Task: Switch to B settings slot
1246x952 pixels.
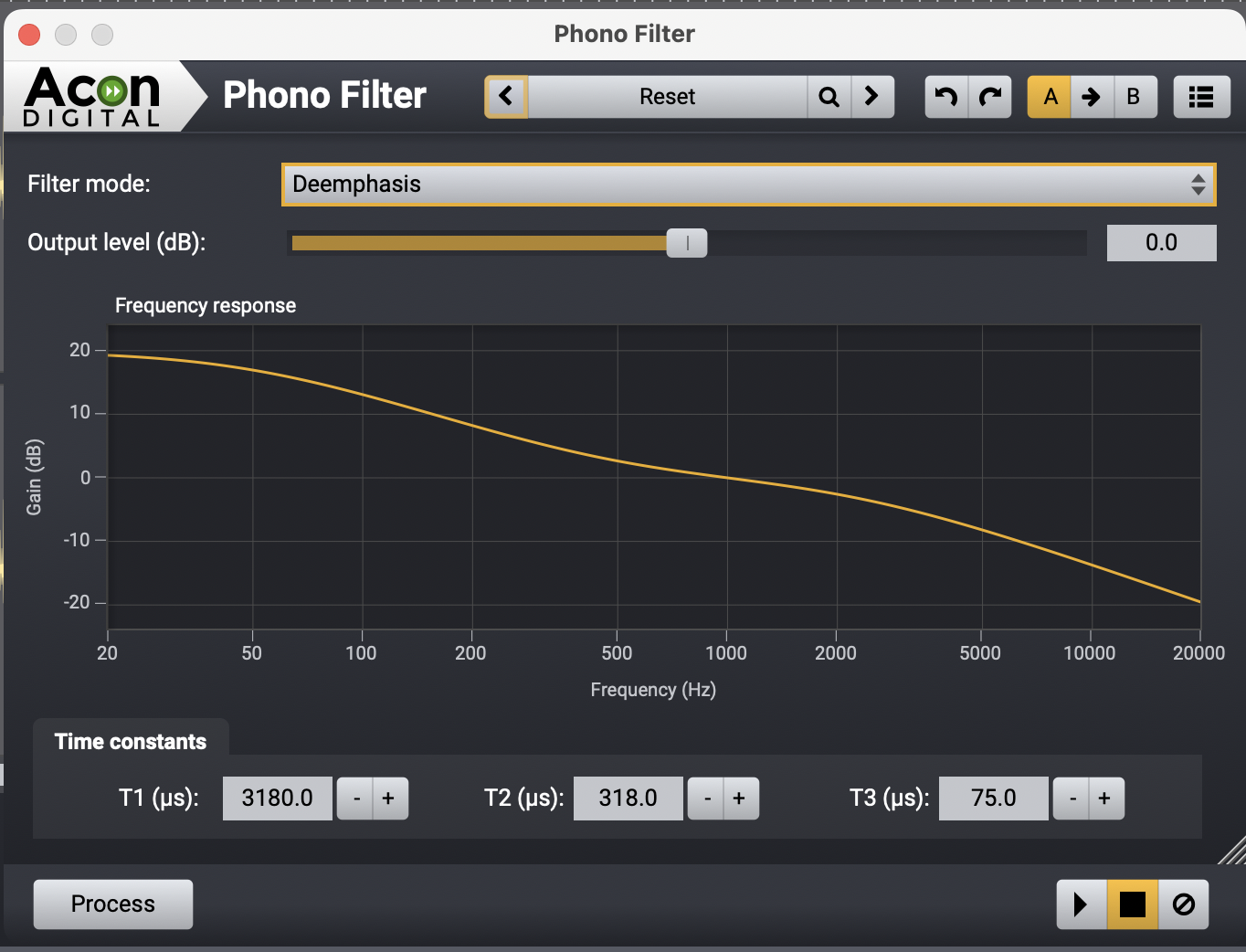Action: [x=1134, y=97]
